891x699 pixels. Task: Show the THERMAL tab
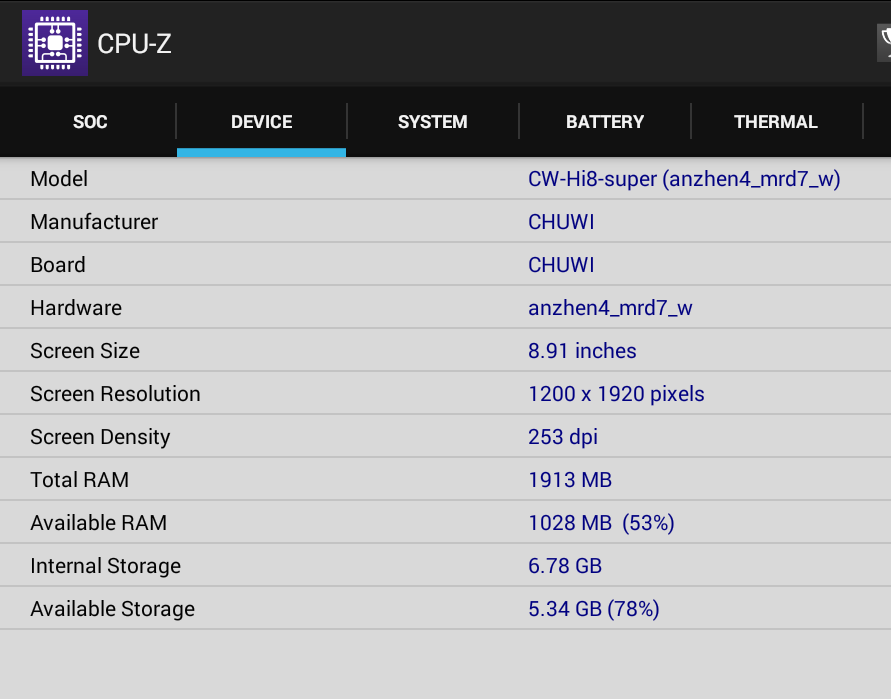[776, 122]
